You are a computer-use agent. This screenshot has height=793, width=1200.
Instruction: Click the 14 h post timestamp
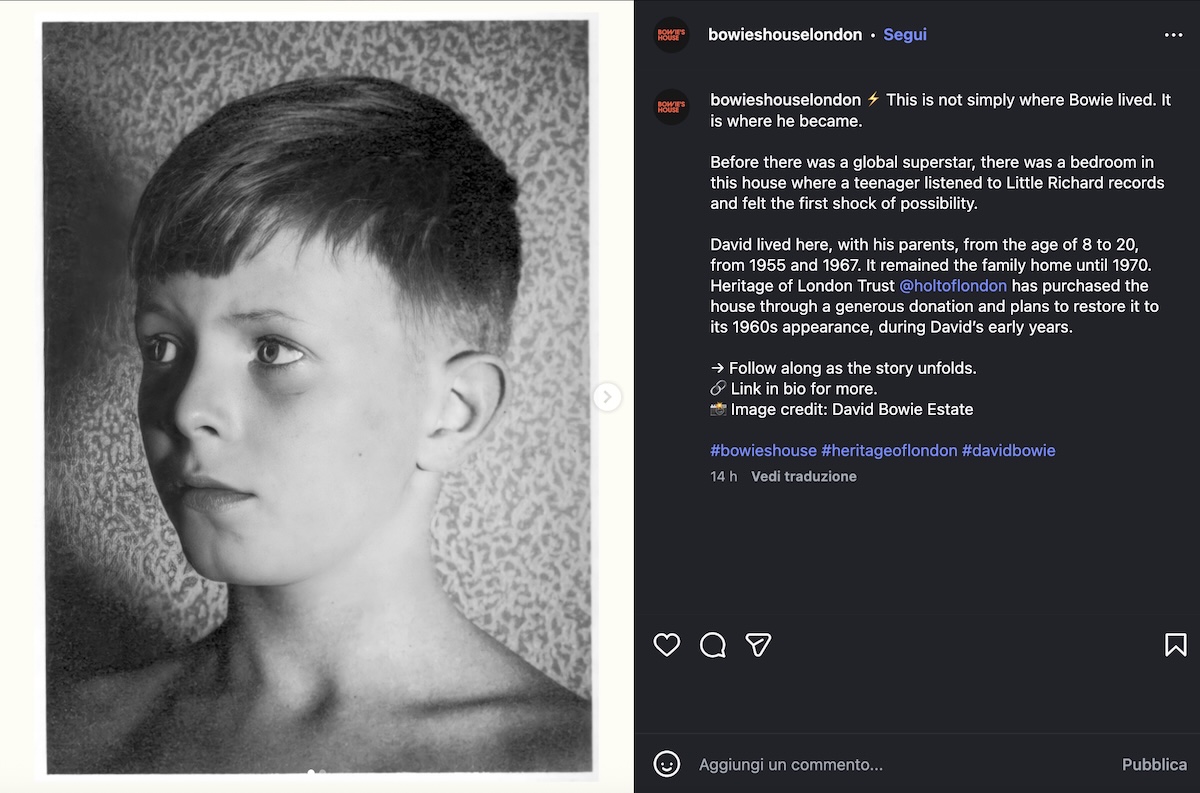pyautogui.click(x=723, y=477)
